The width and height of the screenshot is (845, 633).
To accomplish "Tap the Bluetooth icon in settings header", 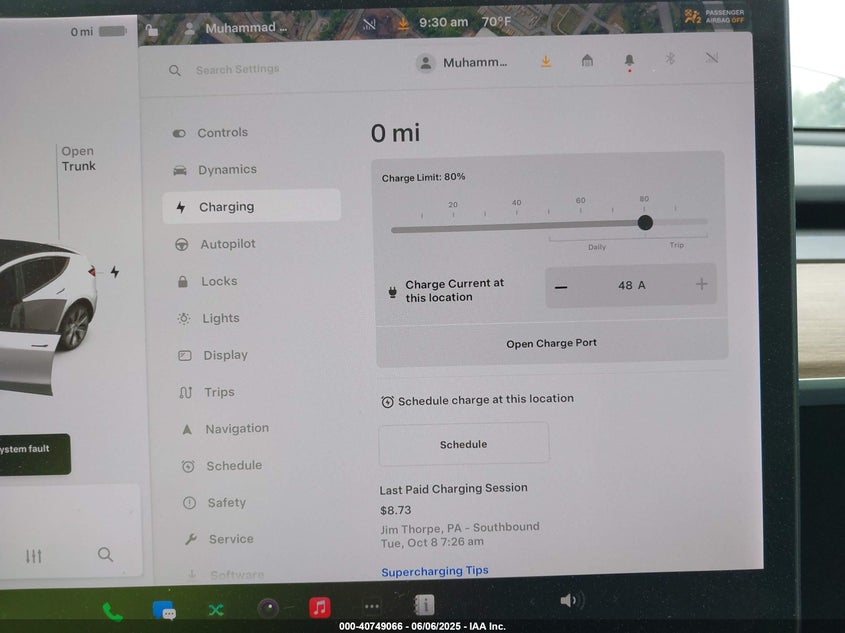I will pyautogui.click(x=670, y=59).
